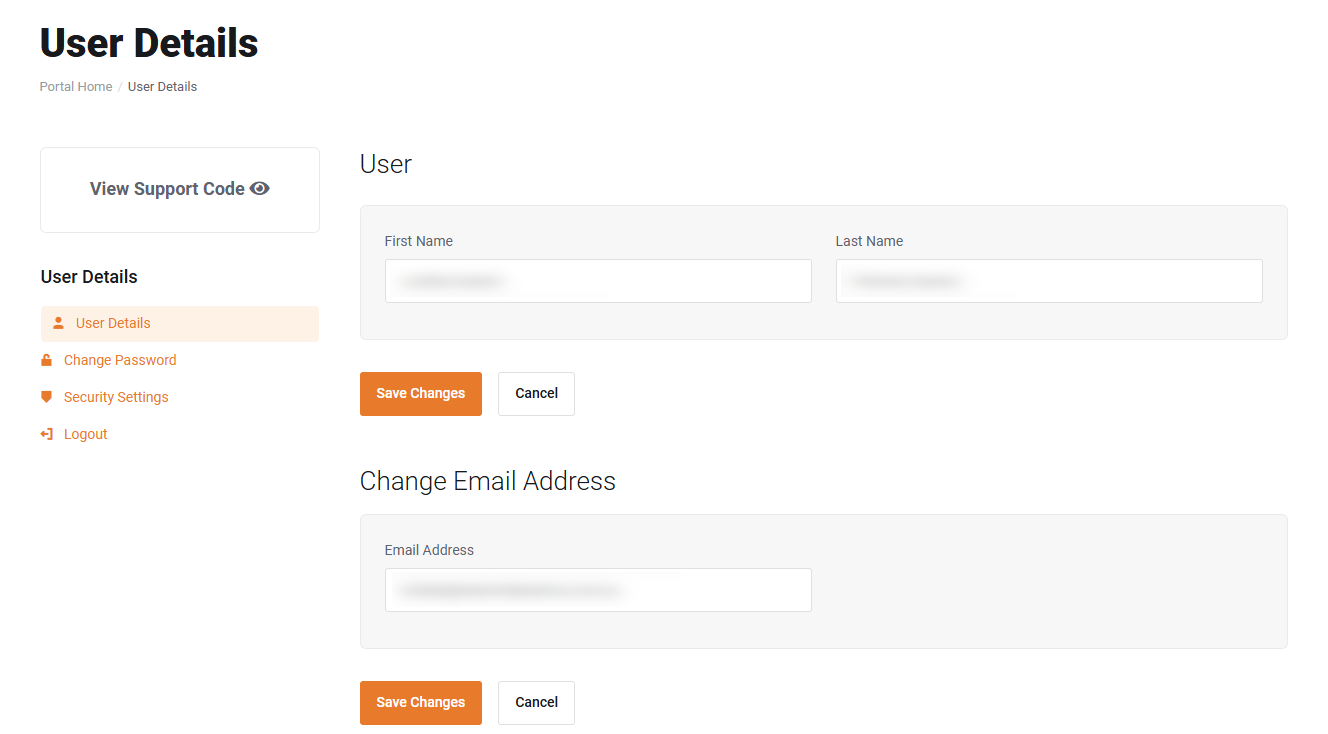Save Changes under Change Email Address
The height and width of the screenshot is (734, 1328).
click(421, 703)
